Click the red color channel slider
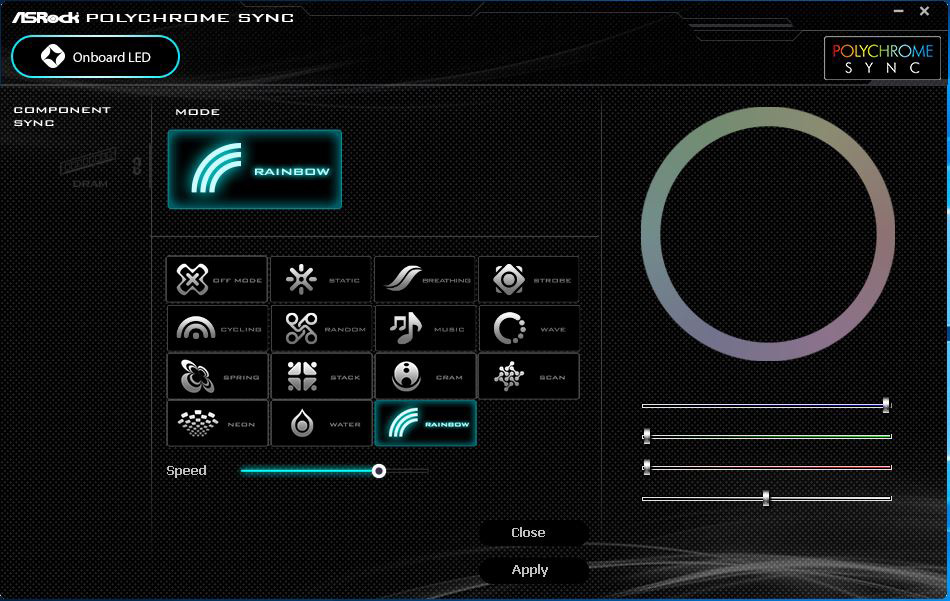Viewport: 950px width, 601px height. 766,467
